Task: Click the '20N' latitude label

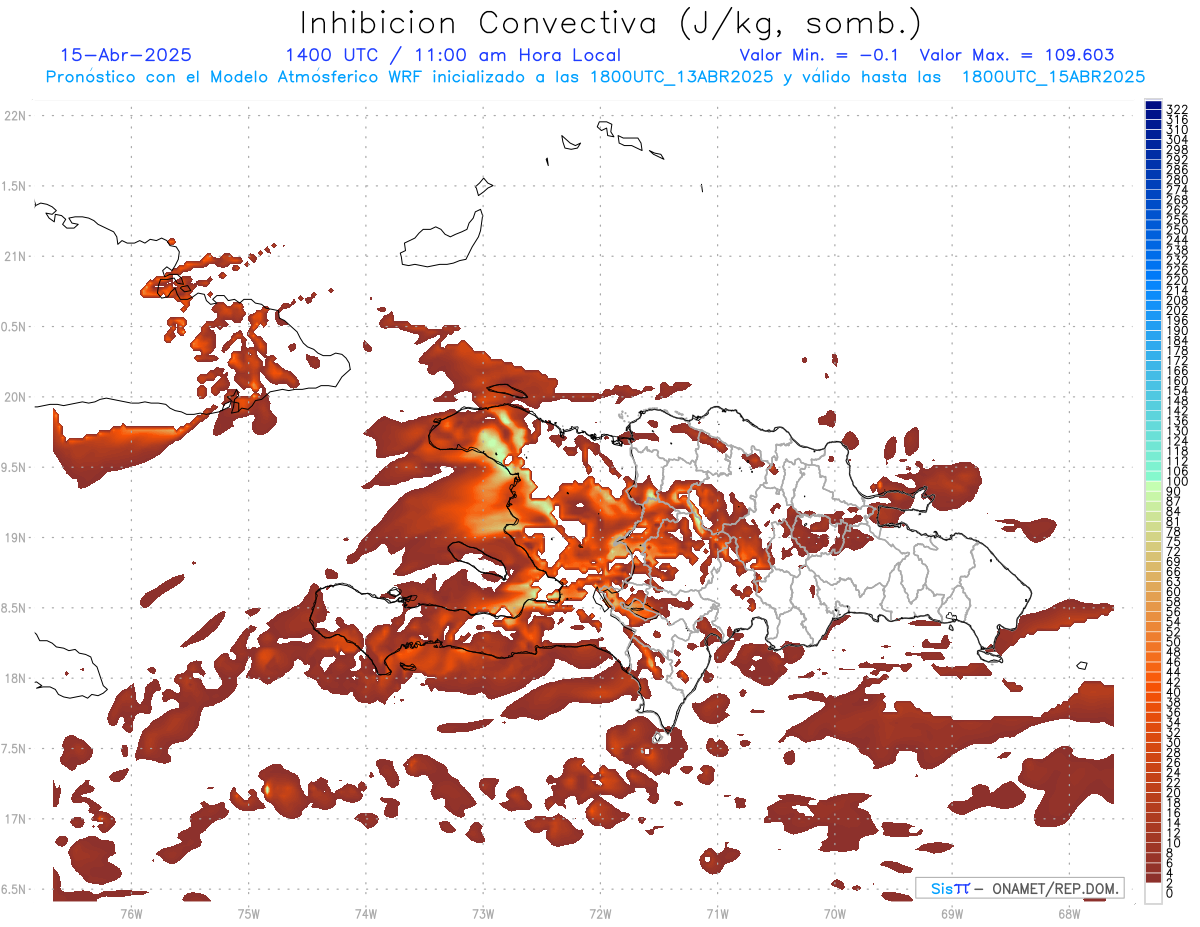Action: 15,397
